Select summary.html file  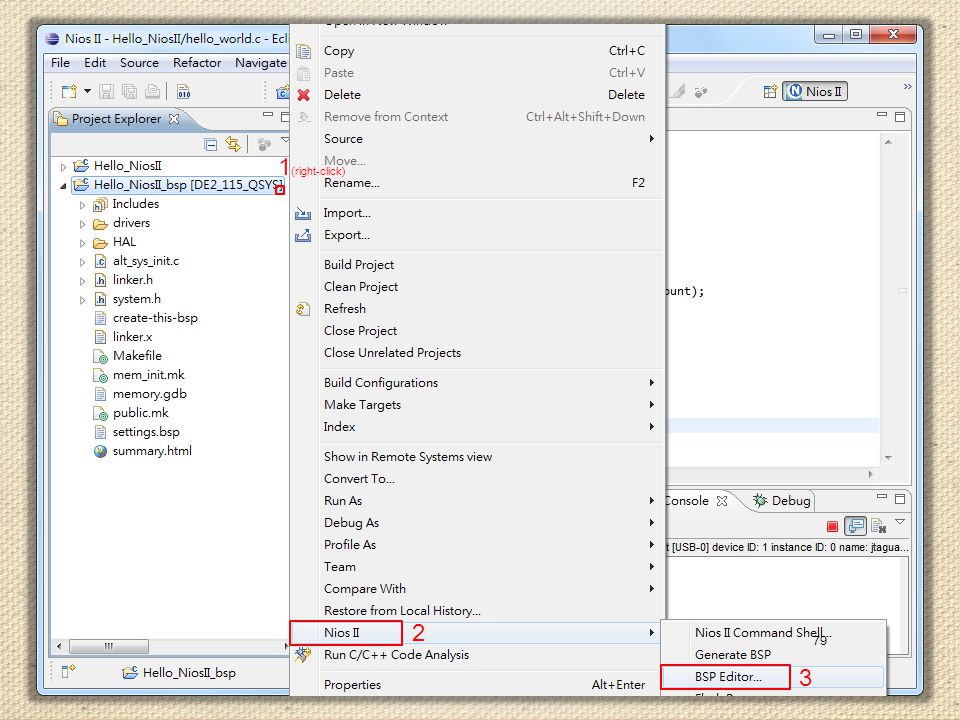(x=152, y=451)
